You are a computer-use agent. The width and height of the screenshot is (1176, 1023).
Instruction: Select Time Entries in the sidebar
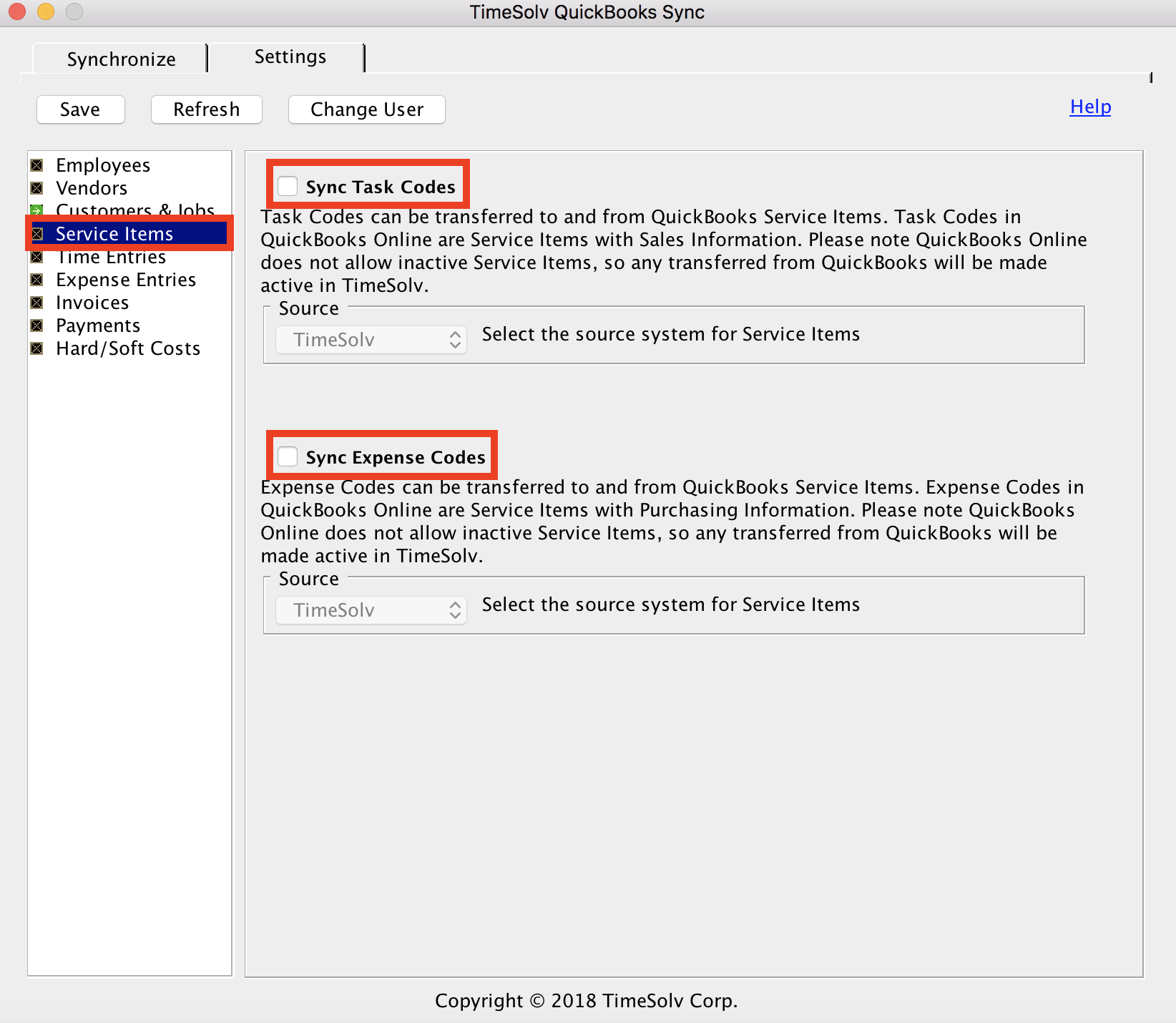tap(112, 258)
